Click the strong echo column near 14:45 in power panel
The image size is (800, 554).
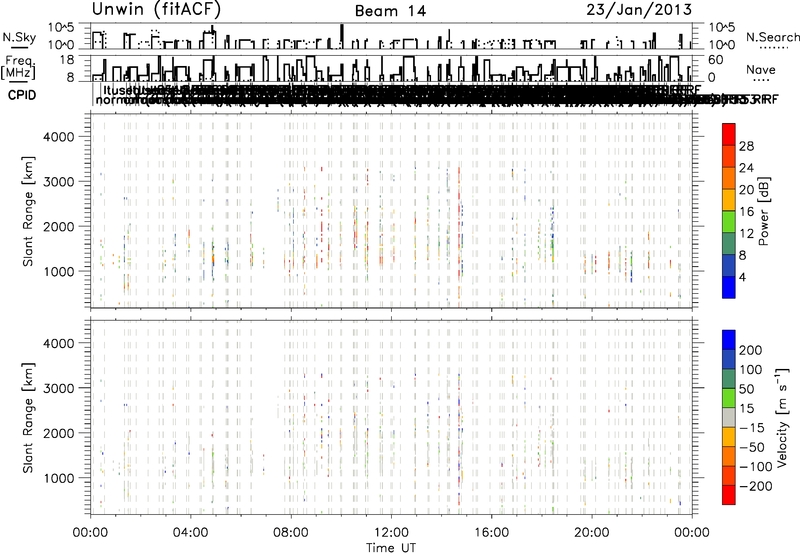tap(459, 235)
